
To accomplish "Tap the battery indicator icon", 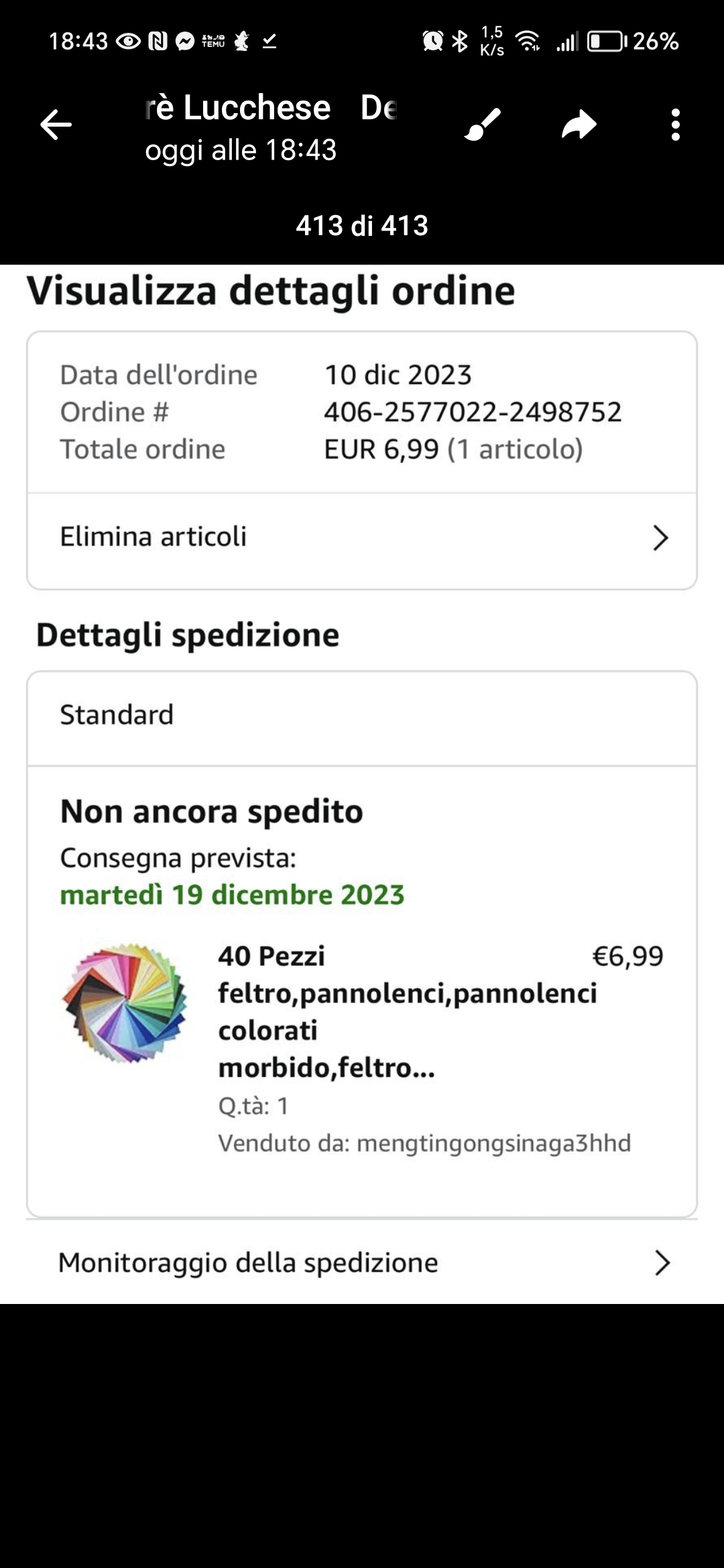I will [x=606, y=42].
